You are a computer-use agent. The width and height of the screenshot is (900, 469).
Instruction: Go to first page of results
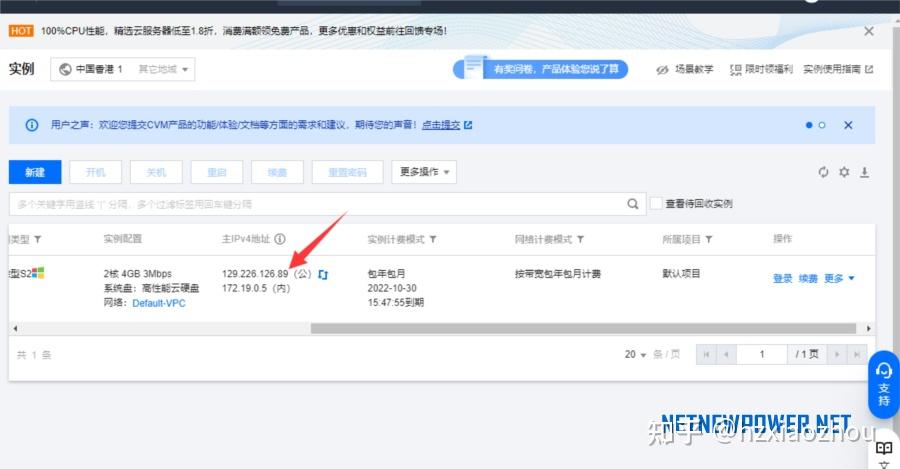pyautogui.click(x=706, y=355)
